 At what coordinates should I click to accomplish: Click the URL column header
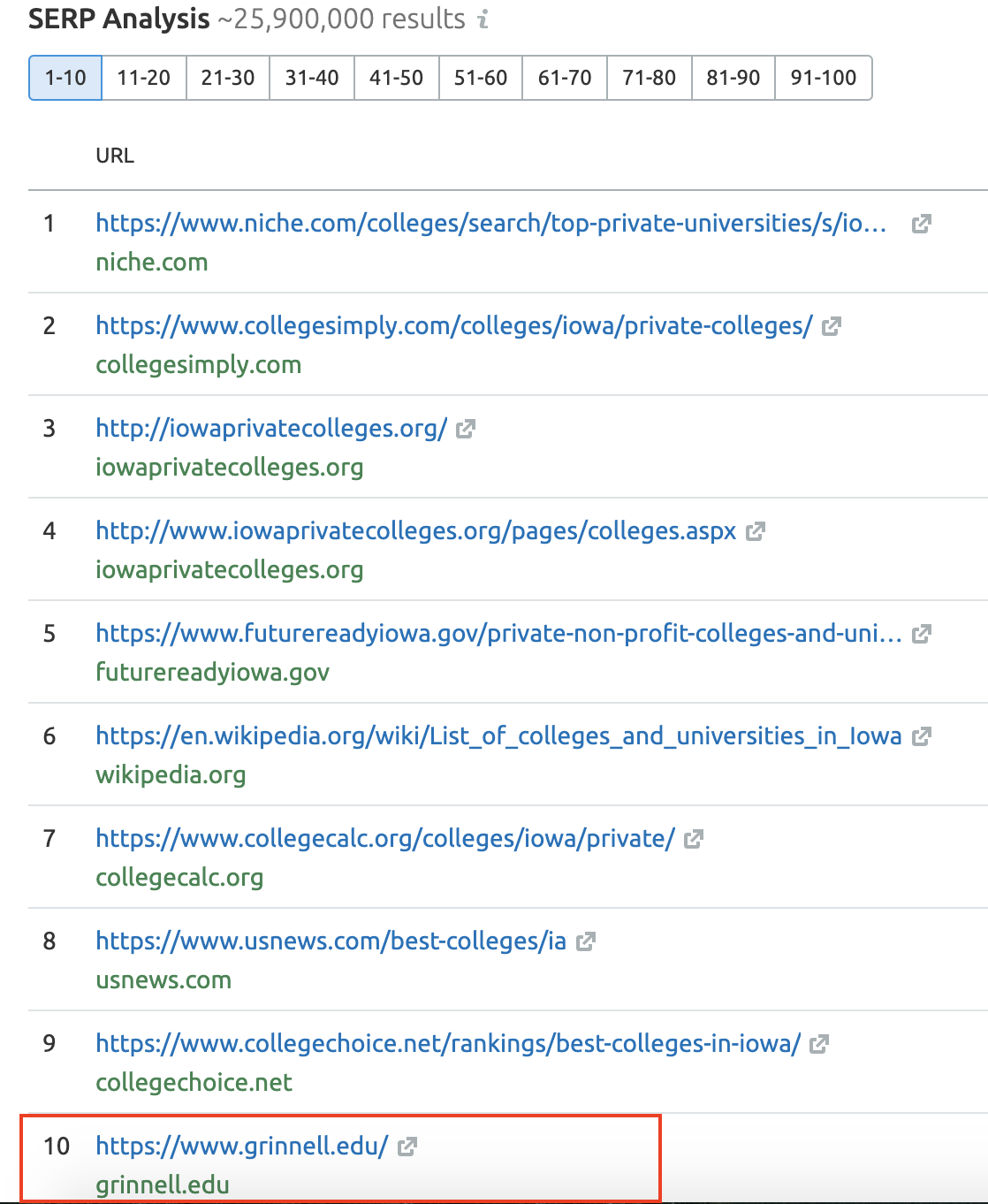pos(115,156)
